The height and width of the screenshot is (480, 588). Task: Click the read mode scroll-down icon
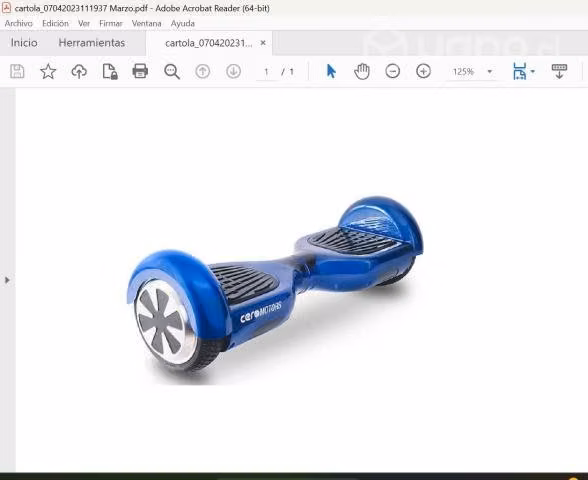tap(559, 71)
